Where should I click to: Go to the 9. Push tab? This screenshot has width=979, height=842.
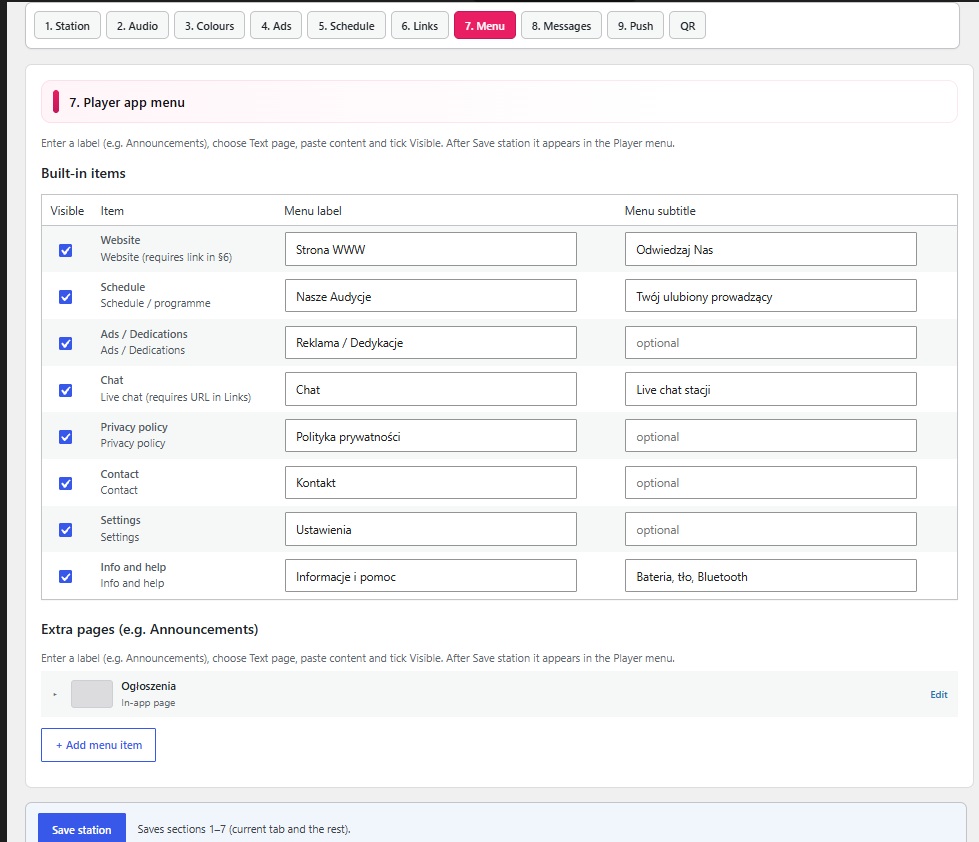(636, 26)
